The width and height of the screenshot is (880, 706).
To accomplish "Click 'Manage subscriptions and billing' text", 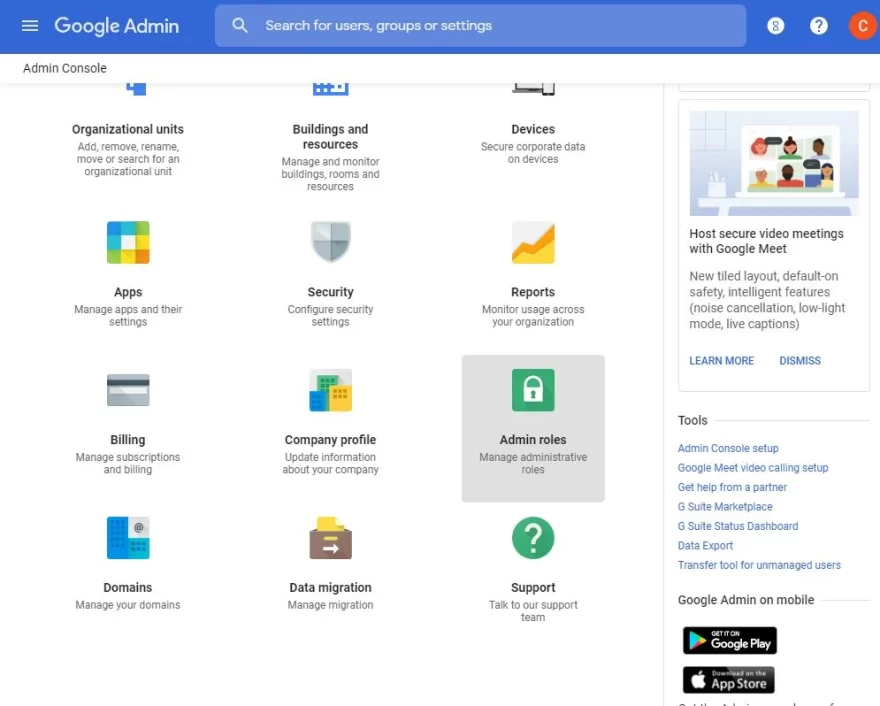I will 128,463.
